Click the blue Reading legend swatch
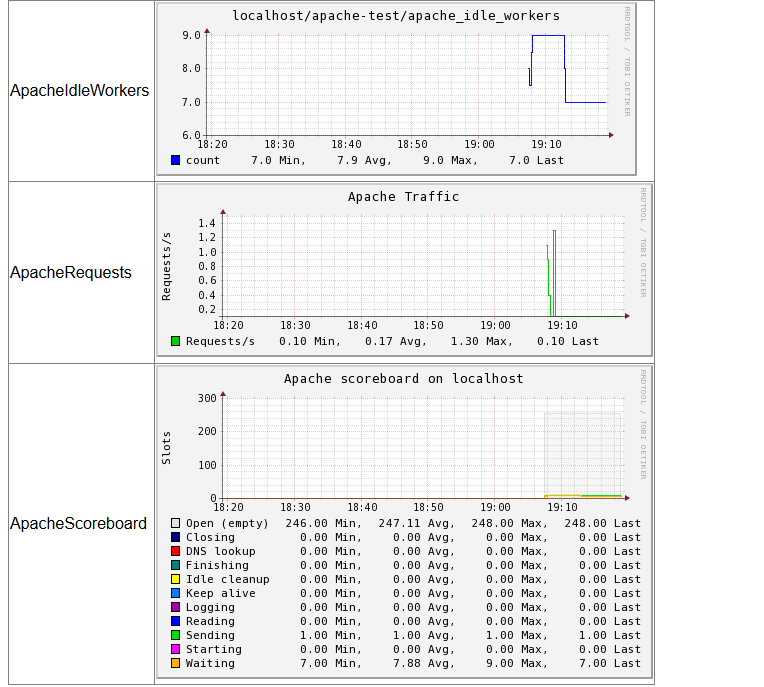 tap(175, 621)
